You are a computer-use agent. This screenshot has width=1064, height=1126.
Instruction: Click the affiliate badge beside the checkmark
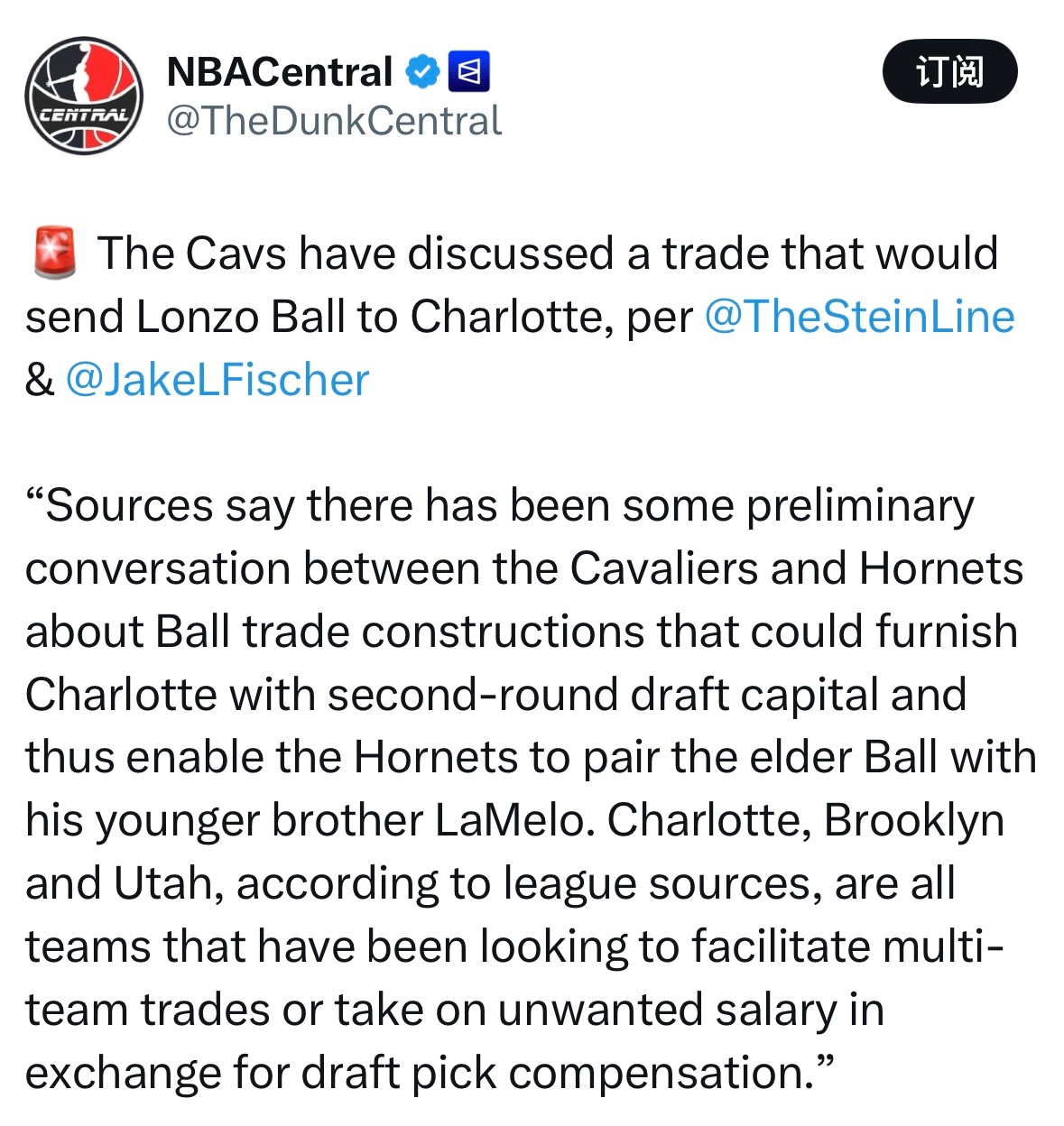pyautogui.click(x=469, y=71)
